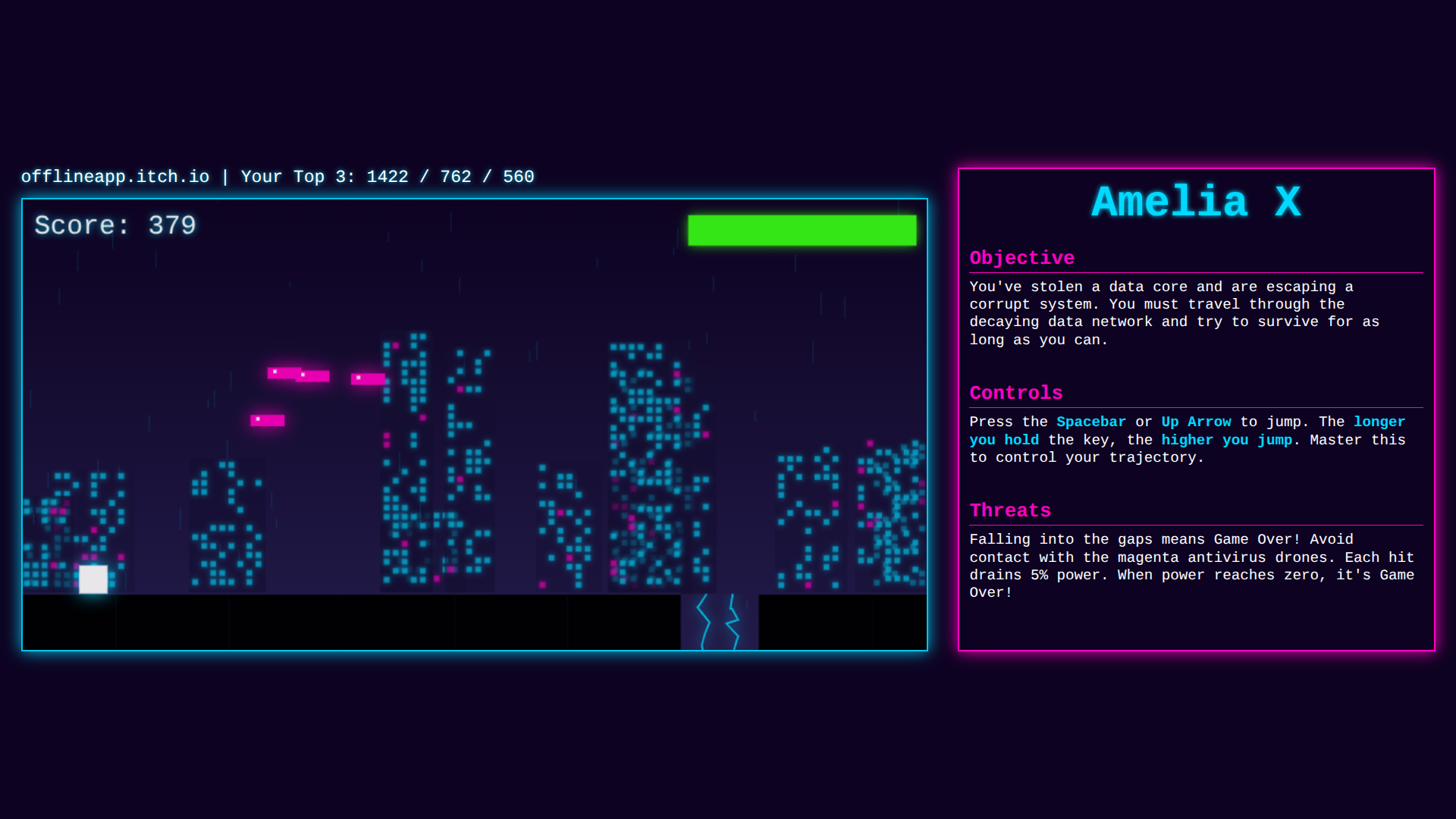Click the Amelia X title

click(x=1196, y=202)
